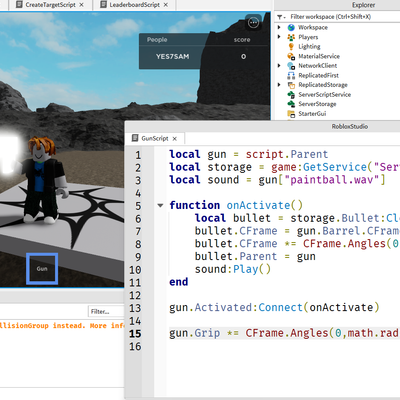Click the gun.Activated:Connect(onActivate) line
The image size is (400, 400).
pyautogui.click(x=274, y=308)
